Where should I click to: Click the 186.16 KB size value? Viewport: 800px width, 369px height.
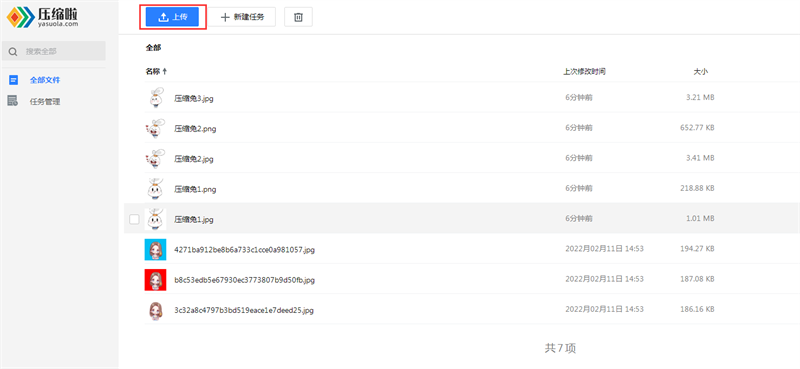[x=697, y=309]
